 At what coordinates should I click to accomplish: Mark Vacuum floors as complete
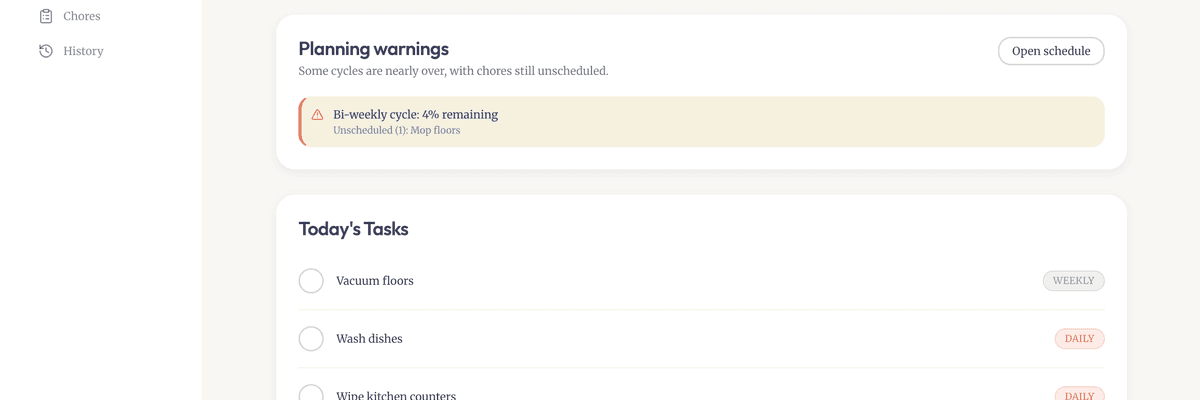pyautogui.click(x=311, y=281)
